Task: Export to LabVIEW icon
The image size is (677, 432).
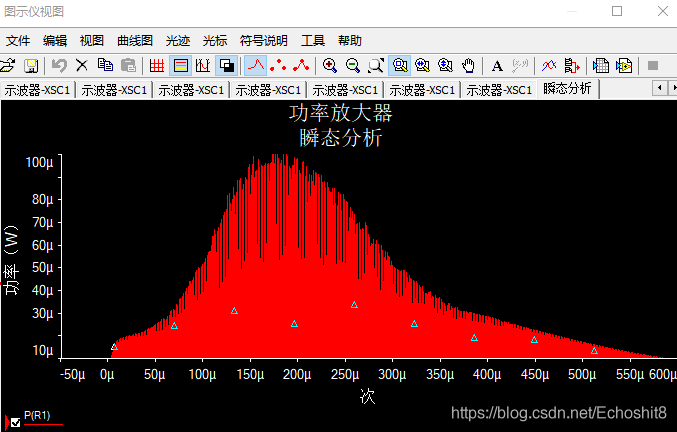Action: (624, 66)
